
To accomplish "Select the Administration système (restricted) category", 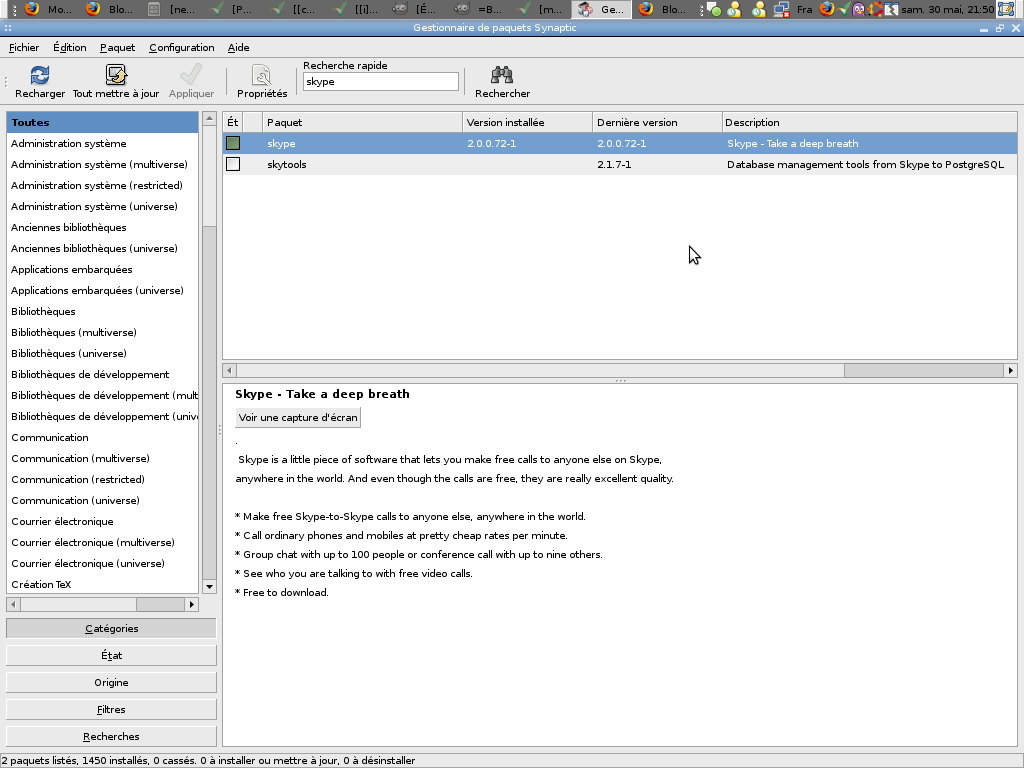I will point(103,185).
